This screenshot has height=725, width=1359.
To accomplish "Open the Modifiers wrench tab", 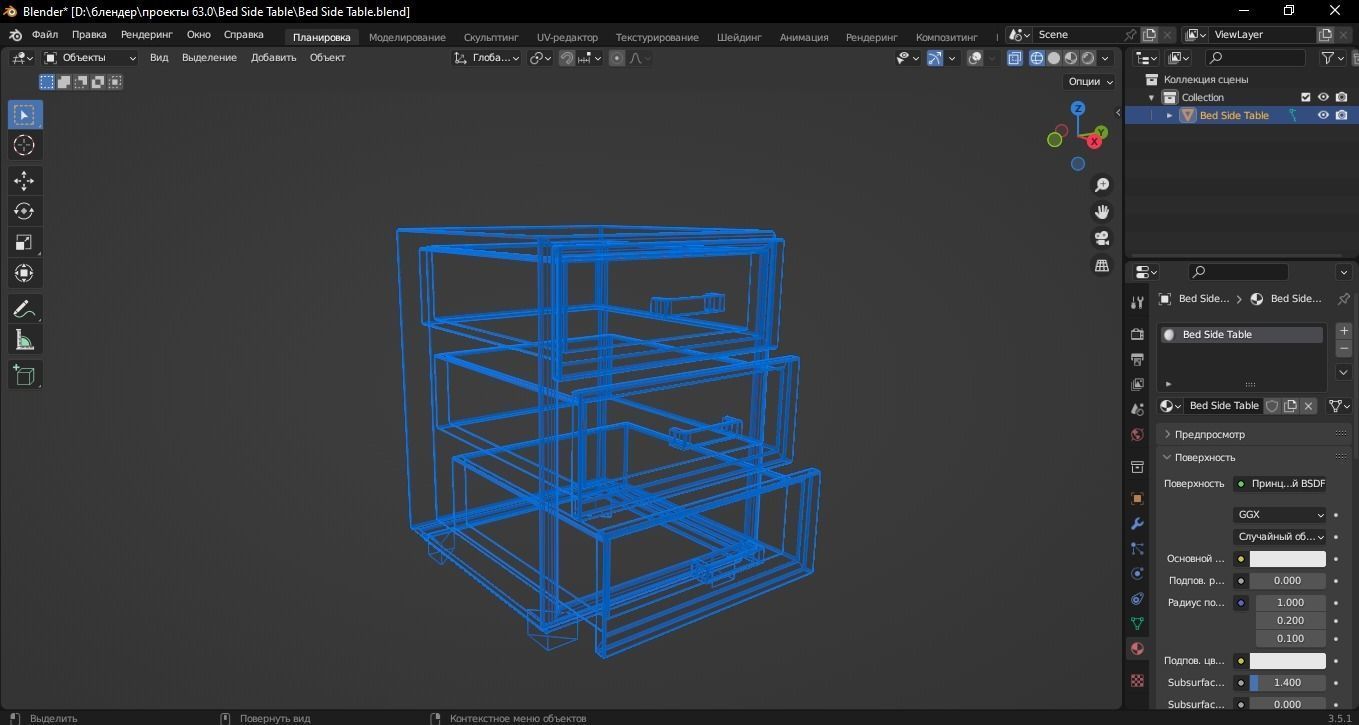I will pos(1137,524).
